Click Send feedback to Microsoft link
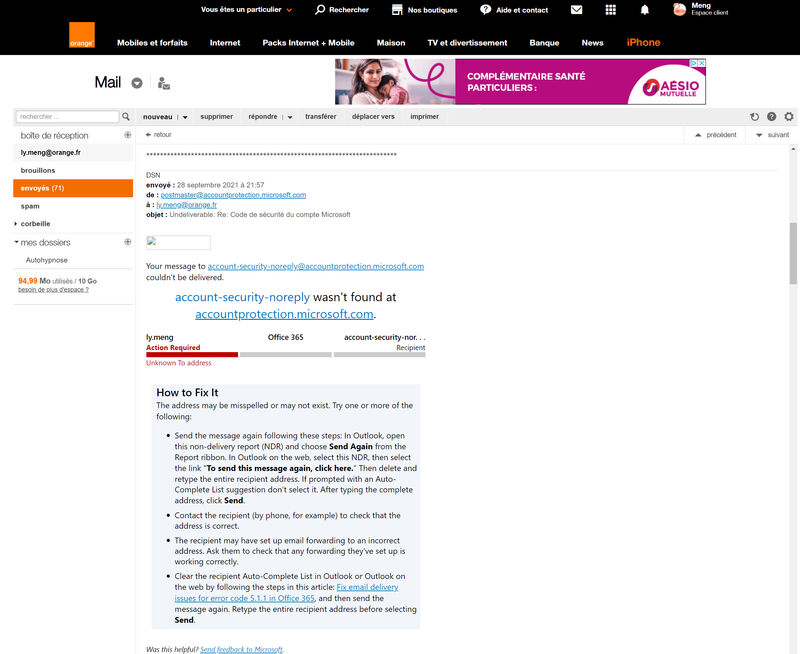 click(241, 649)
